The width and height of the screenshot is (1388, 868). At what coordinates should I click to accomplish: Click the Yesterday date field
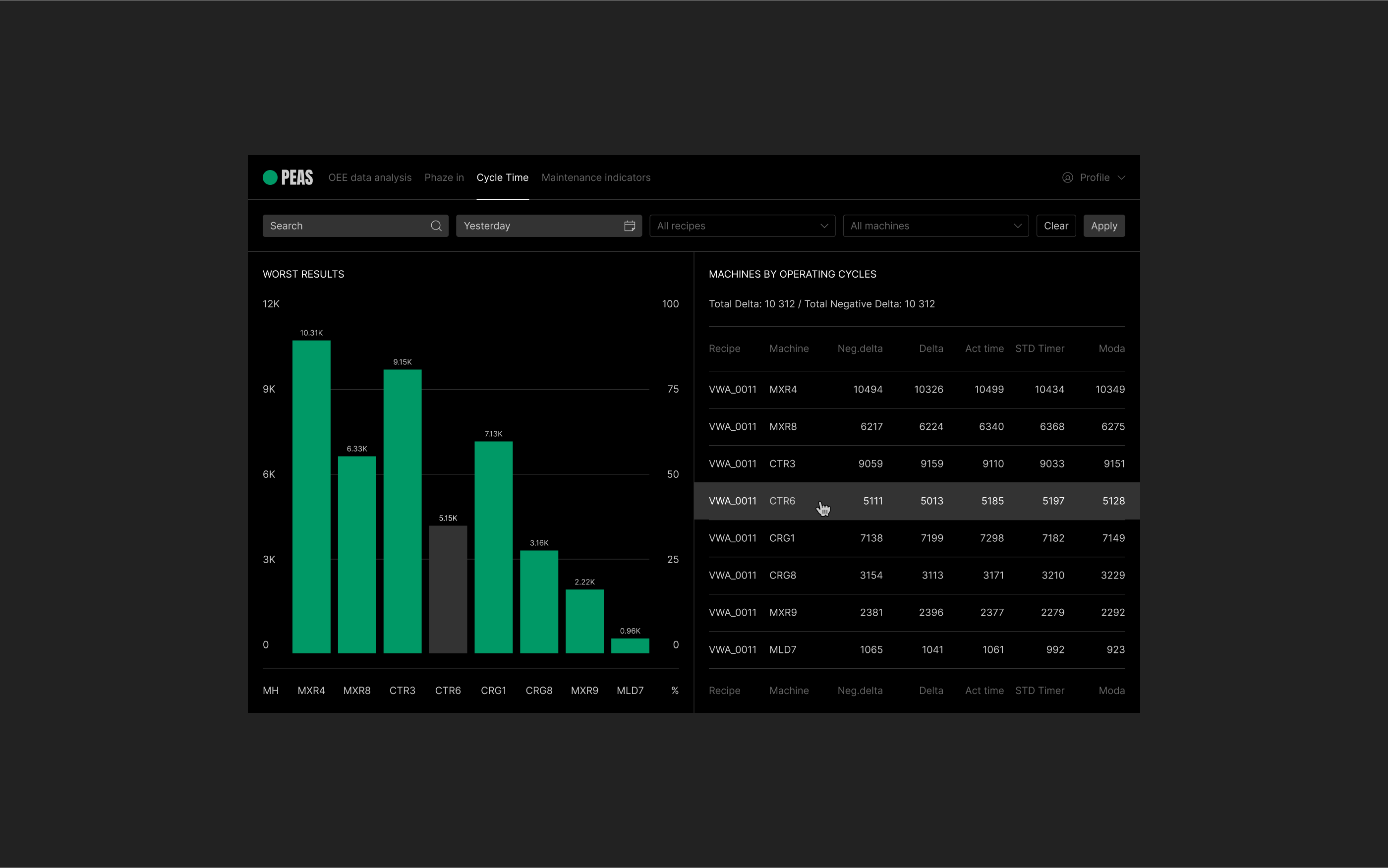click(x=540, y=226)
